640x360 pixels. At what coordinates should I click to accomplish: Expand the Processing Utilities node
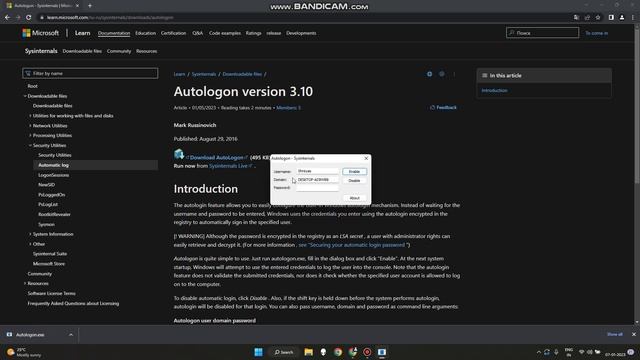tap(30, 136)
